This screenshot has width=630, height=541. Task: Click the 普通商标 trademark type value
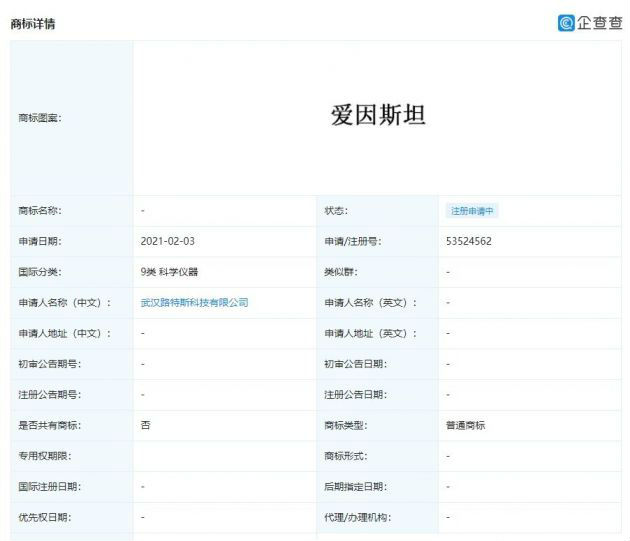tap(466, 425)
